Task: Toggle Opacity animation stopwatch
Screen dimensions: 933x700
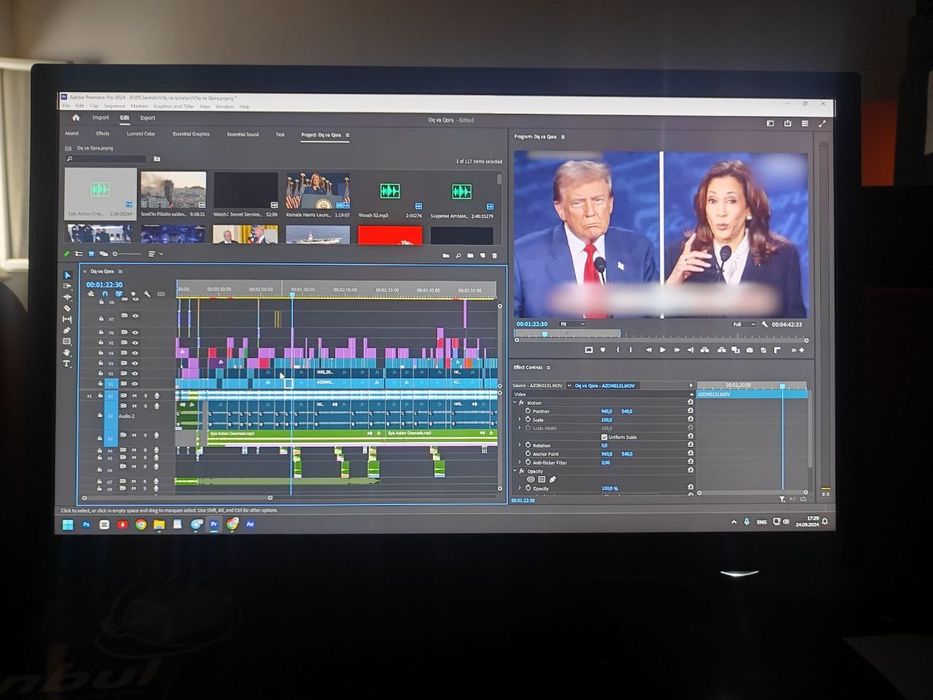Action: click(528, 488)
